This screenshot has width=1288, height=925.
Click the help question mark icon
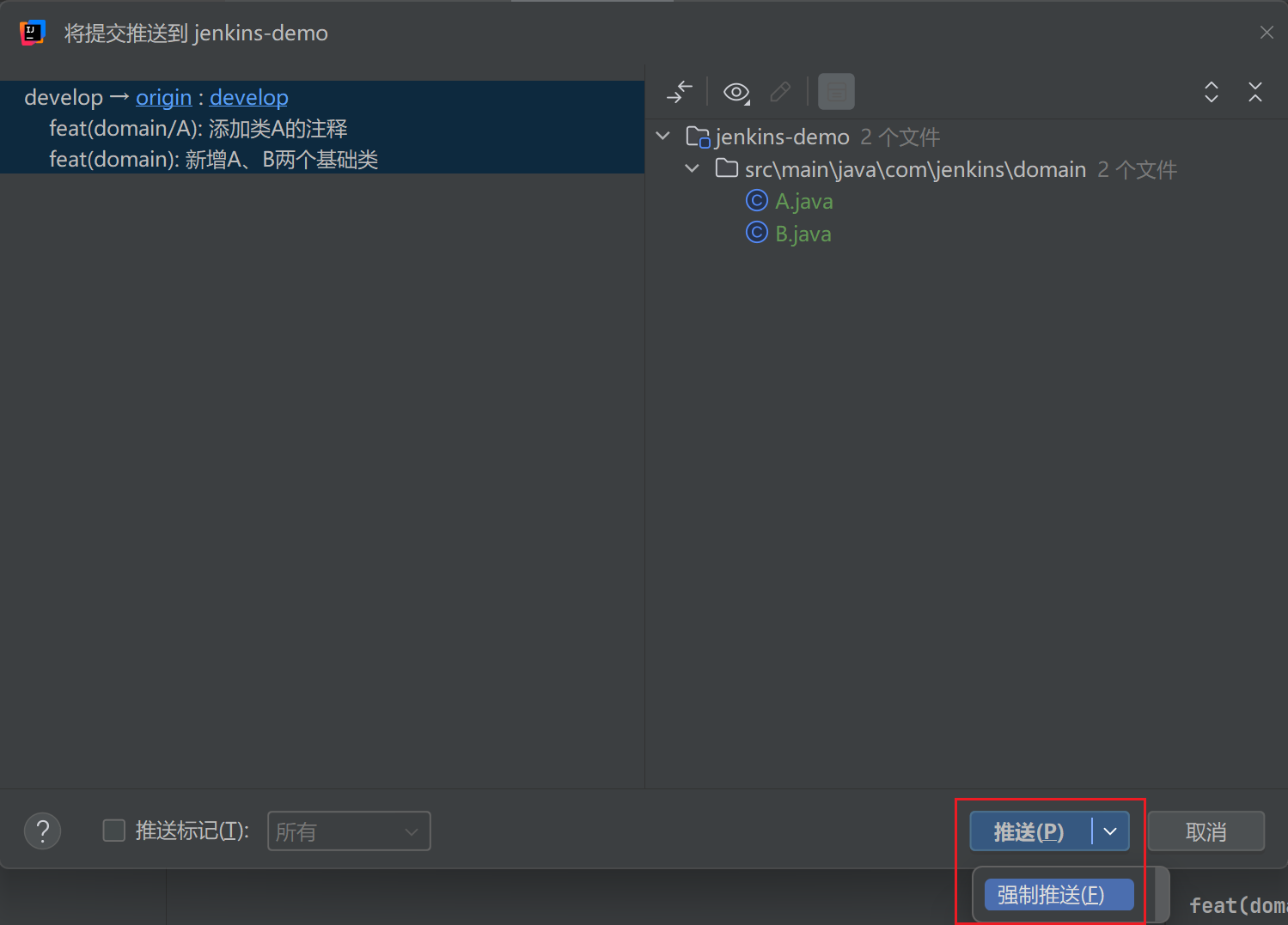click(42, 831)
